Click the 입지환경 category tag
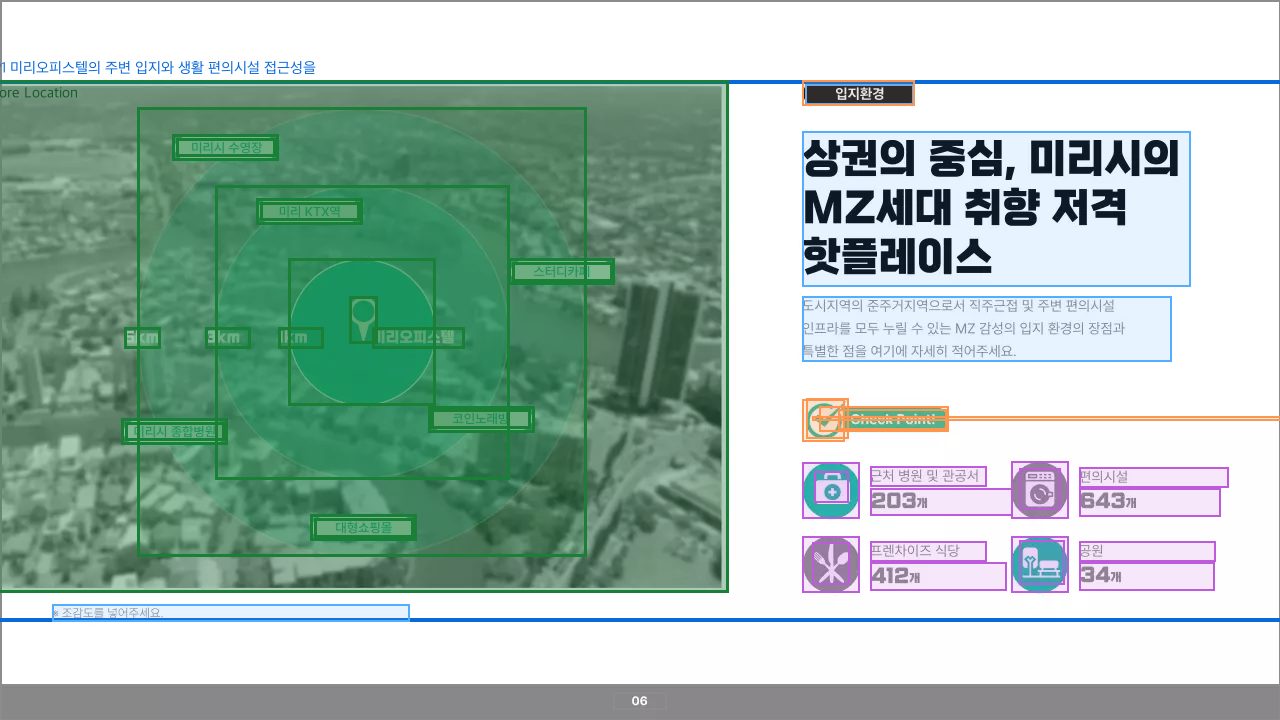This screenshot has height=720, width=1280. click(859, 94)
